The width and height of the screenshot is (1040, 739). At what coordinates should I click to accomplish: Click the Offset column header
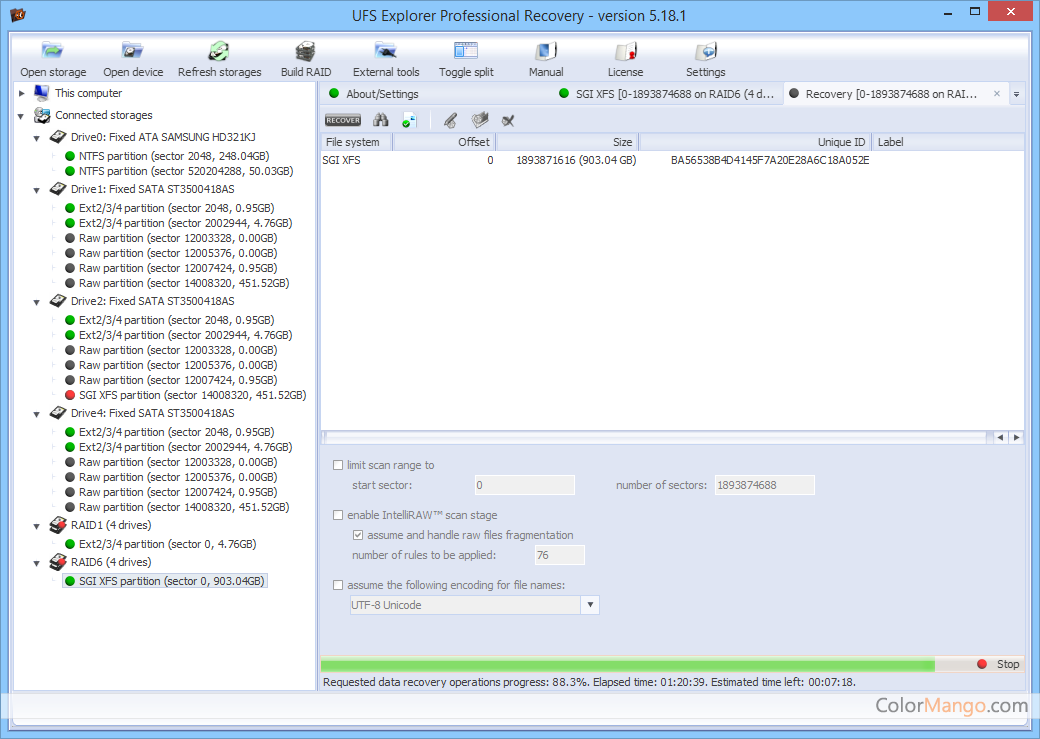[x=444, y=142]
